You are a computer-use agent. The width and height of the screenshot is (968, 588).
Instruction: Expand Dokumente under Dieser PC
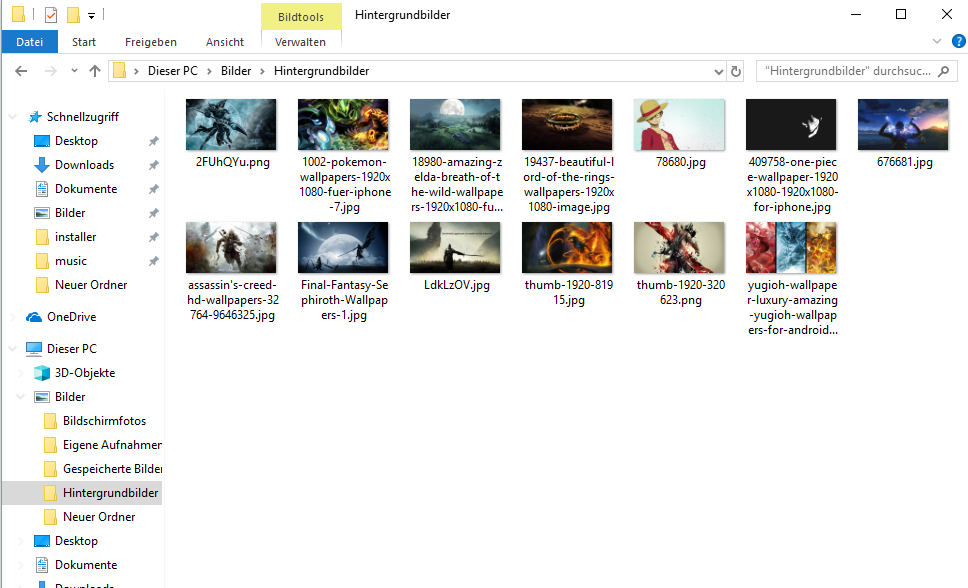pos(21,565)
